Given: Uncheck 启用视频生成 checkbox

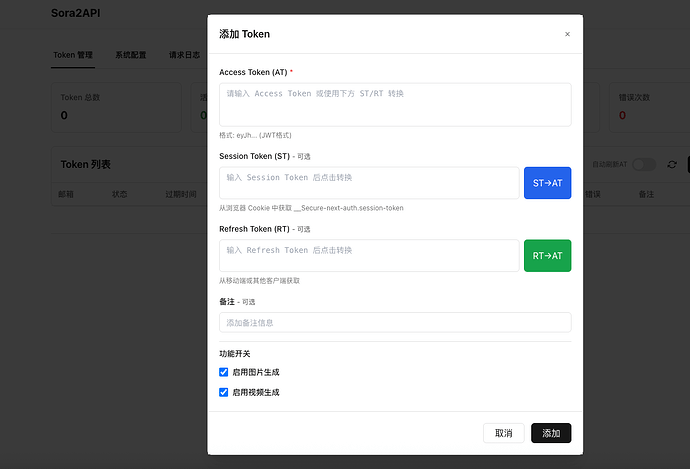Looking at the screenshot, I should coord(224,392).
